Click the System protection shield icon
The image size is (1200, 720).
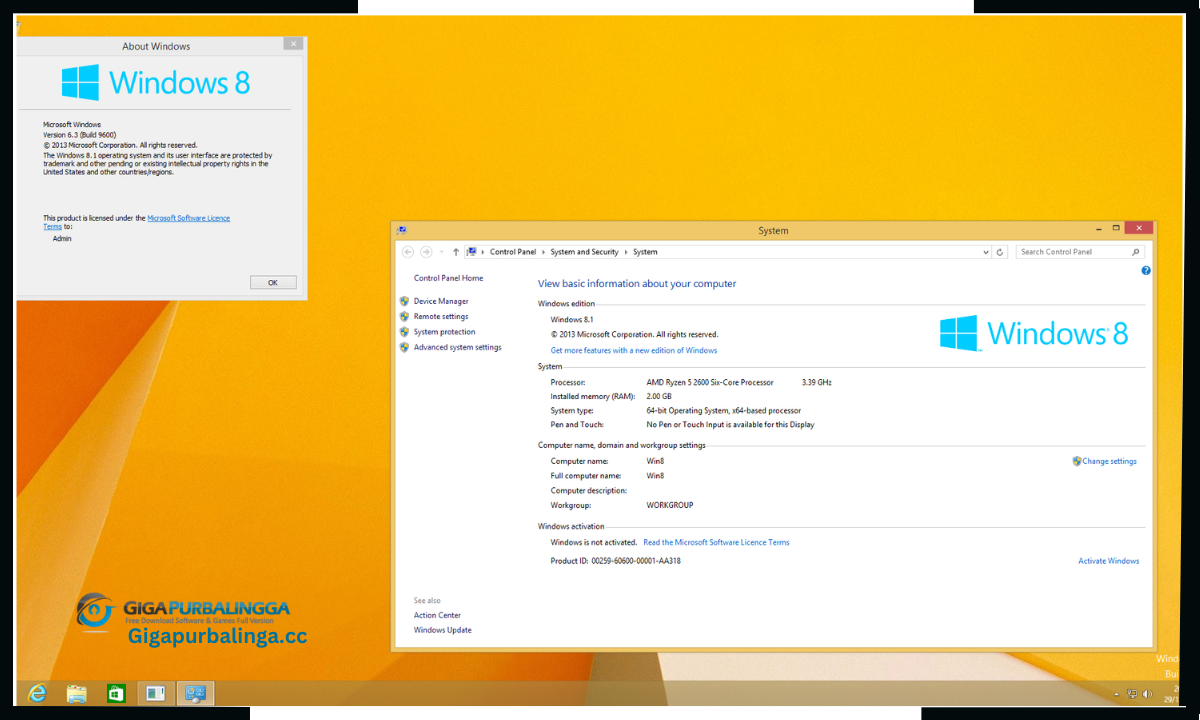(404, 332)
